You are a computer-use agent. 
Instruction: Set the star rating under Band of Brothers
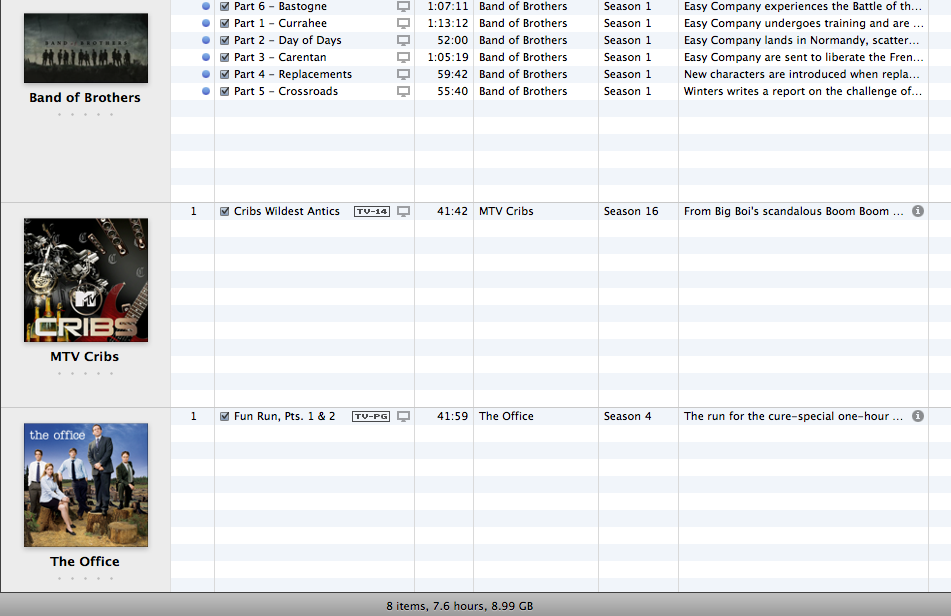[85, 115]
